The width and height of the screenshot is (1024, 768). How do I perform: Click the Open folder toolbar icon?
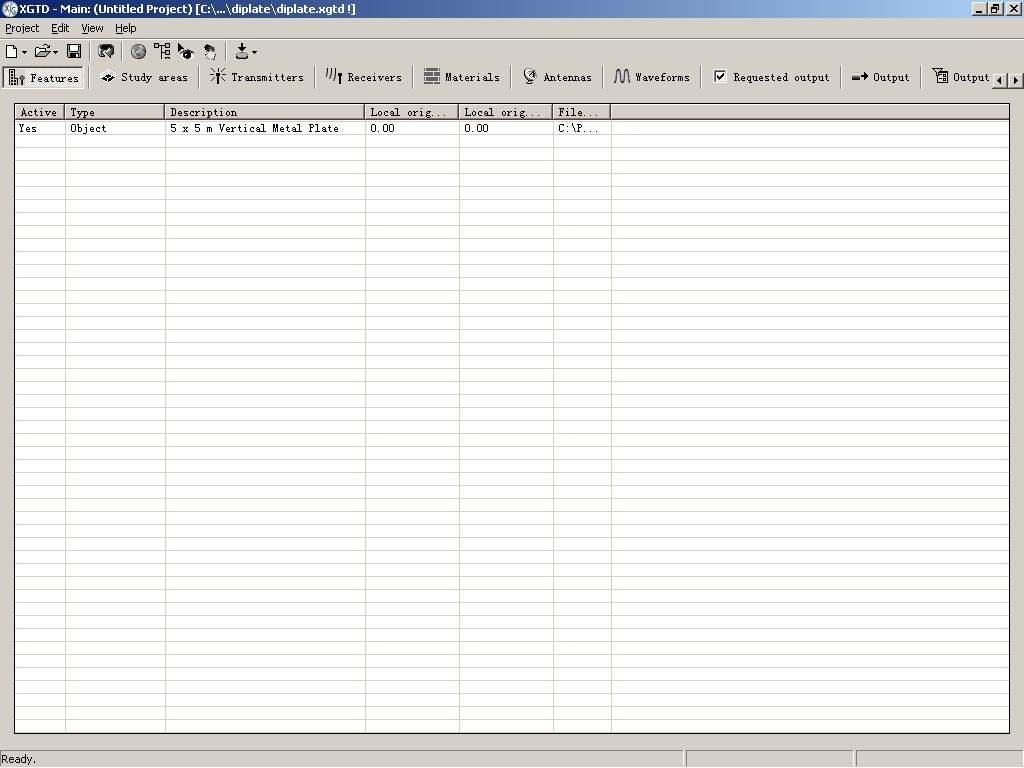[x=42, y=52]
